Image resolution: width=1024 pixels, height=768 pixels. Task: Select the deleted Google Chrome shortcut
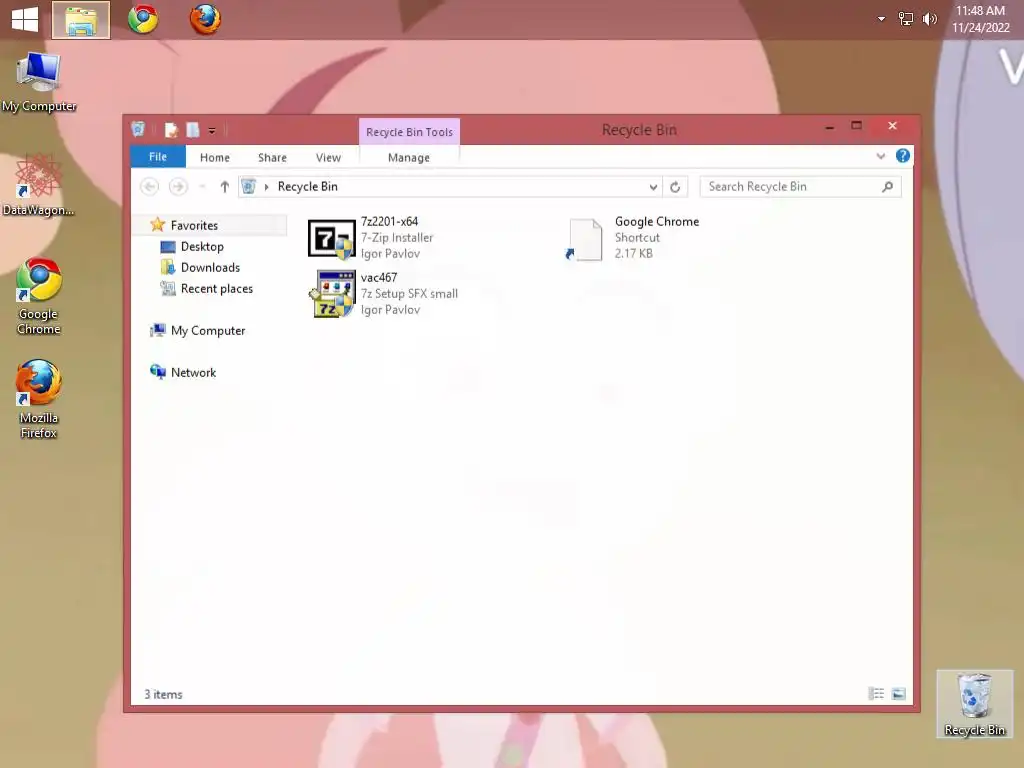click(x=632, y=238)
